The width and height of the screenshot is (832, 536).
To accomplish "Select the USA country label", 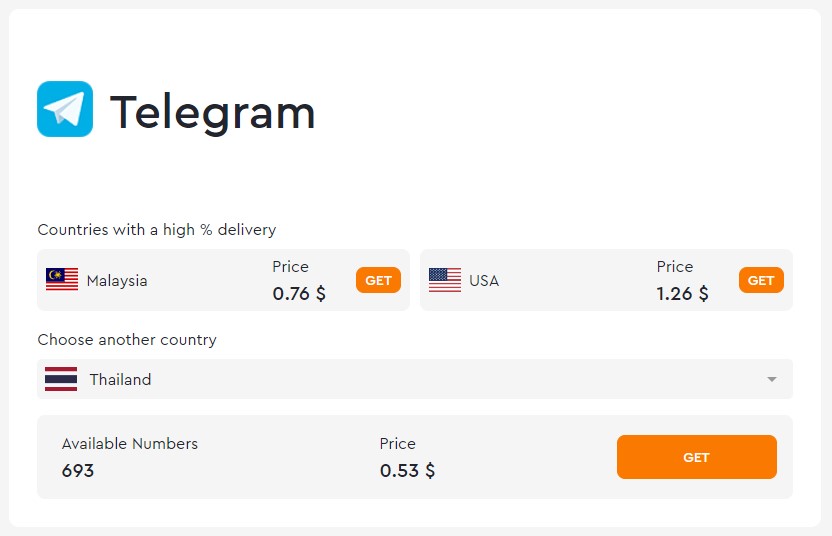I will tap(484, 281).
